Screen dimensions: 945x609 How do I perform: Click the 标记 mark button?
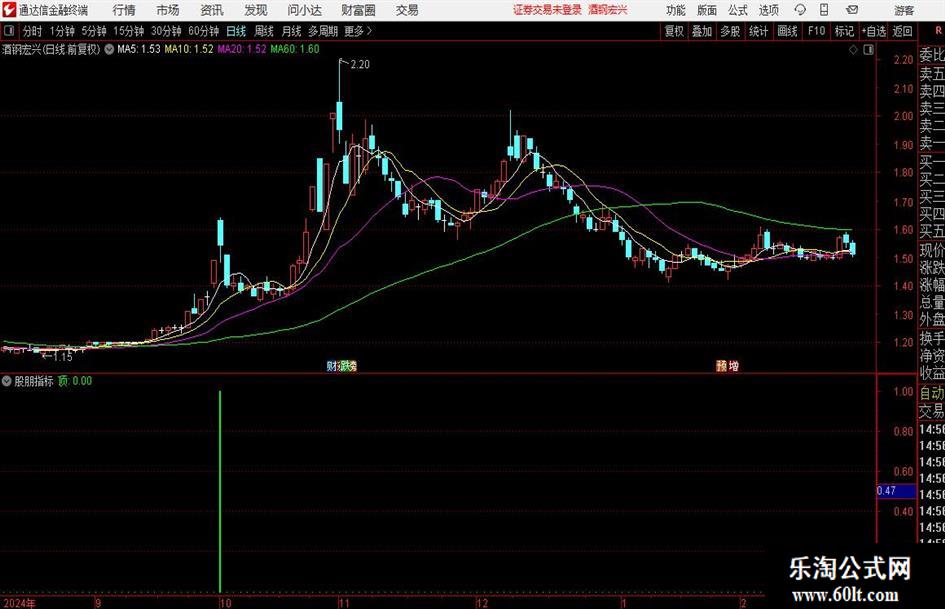844,31
